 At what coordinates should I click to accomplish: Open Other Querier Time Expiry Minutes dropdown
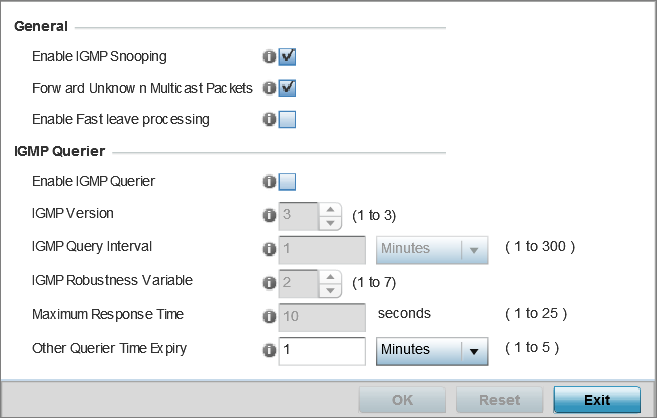[432, 351]
